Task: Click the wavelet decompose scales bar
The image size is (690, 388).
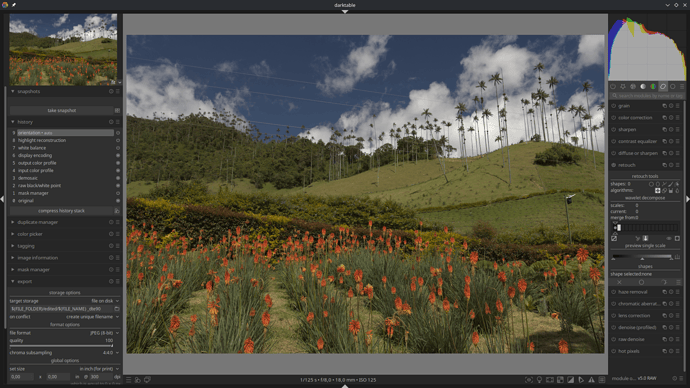Action: [x=645, y=227]
